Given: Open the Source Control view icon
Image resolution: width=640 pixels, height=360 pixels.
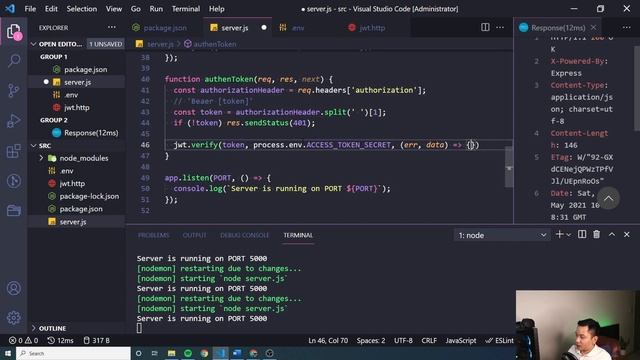Looking at the screenshot, I should coord(14,90).
